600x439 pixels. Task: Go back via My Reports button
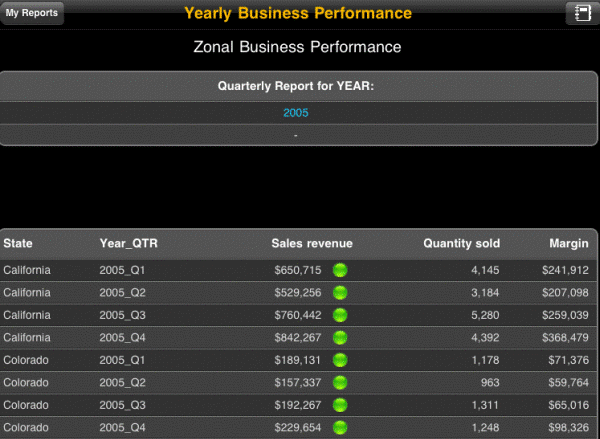(32, 13)
